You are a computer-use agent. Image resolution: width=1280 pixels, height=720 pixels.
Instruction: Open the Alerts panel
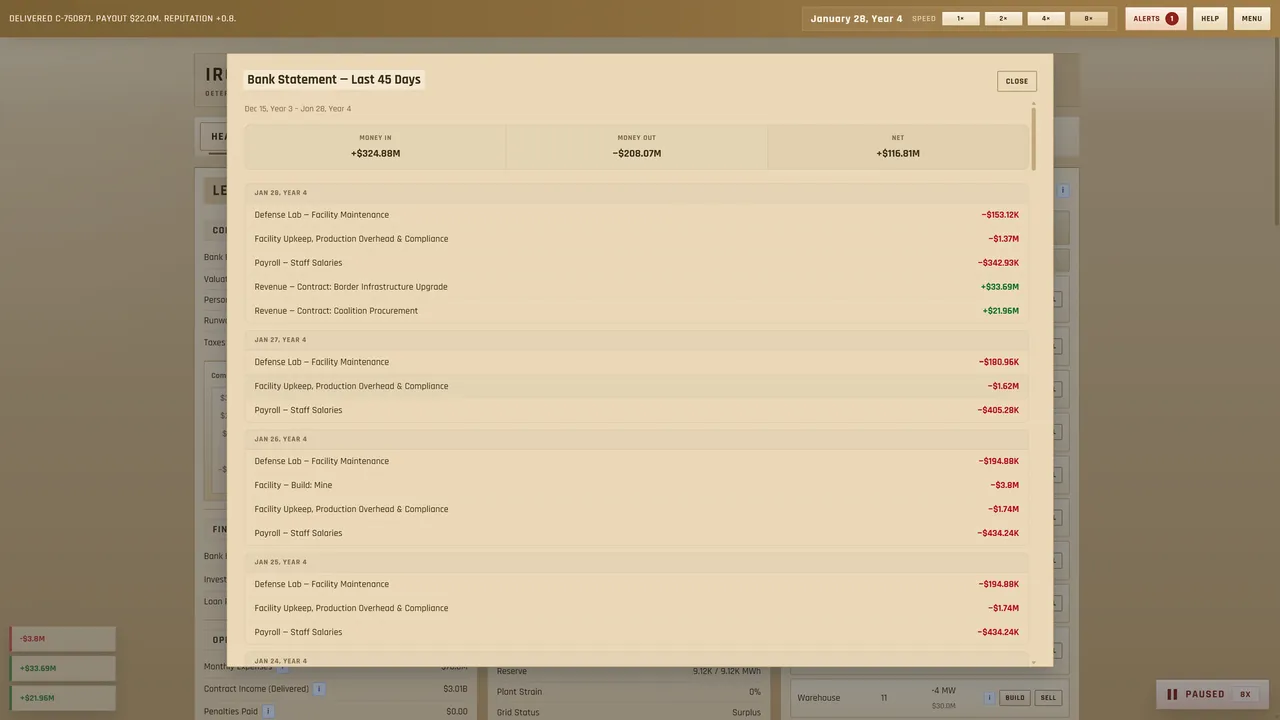(1156, 18)
